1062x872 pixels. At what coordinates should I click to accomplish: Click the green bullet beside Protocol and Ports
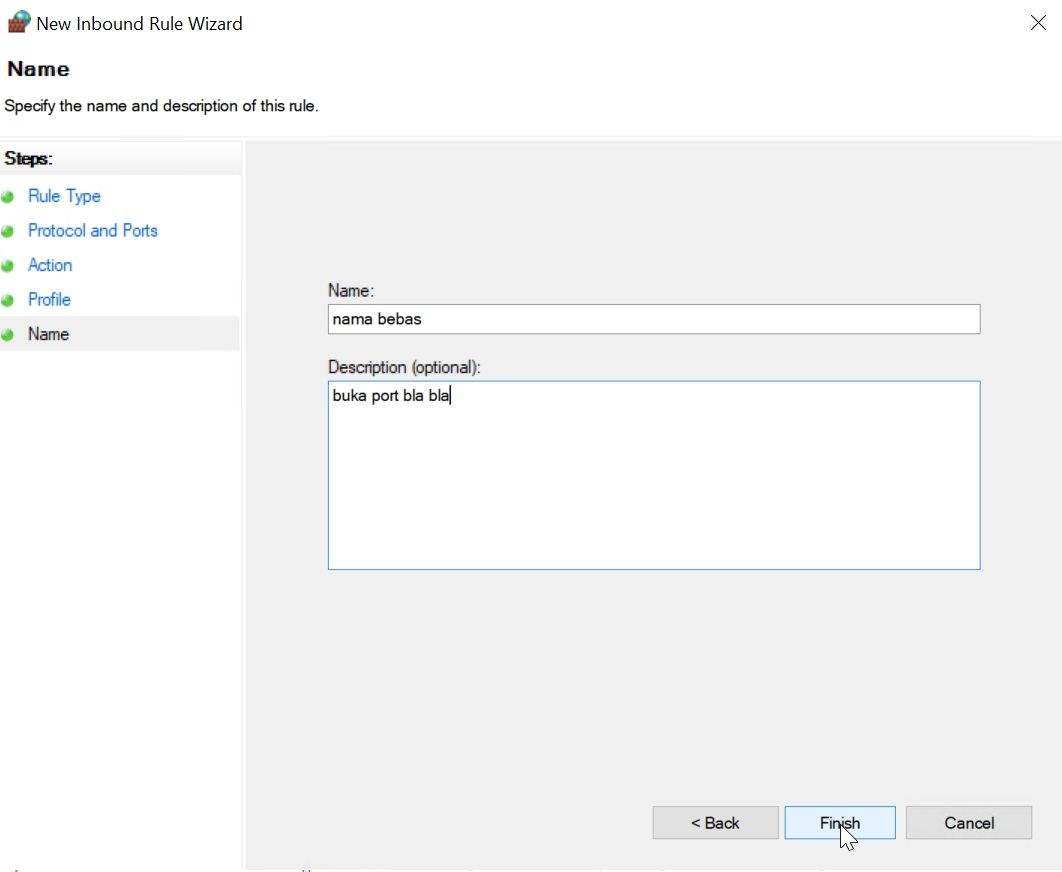click(7, 232)
